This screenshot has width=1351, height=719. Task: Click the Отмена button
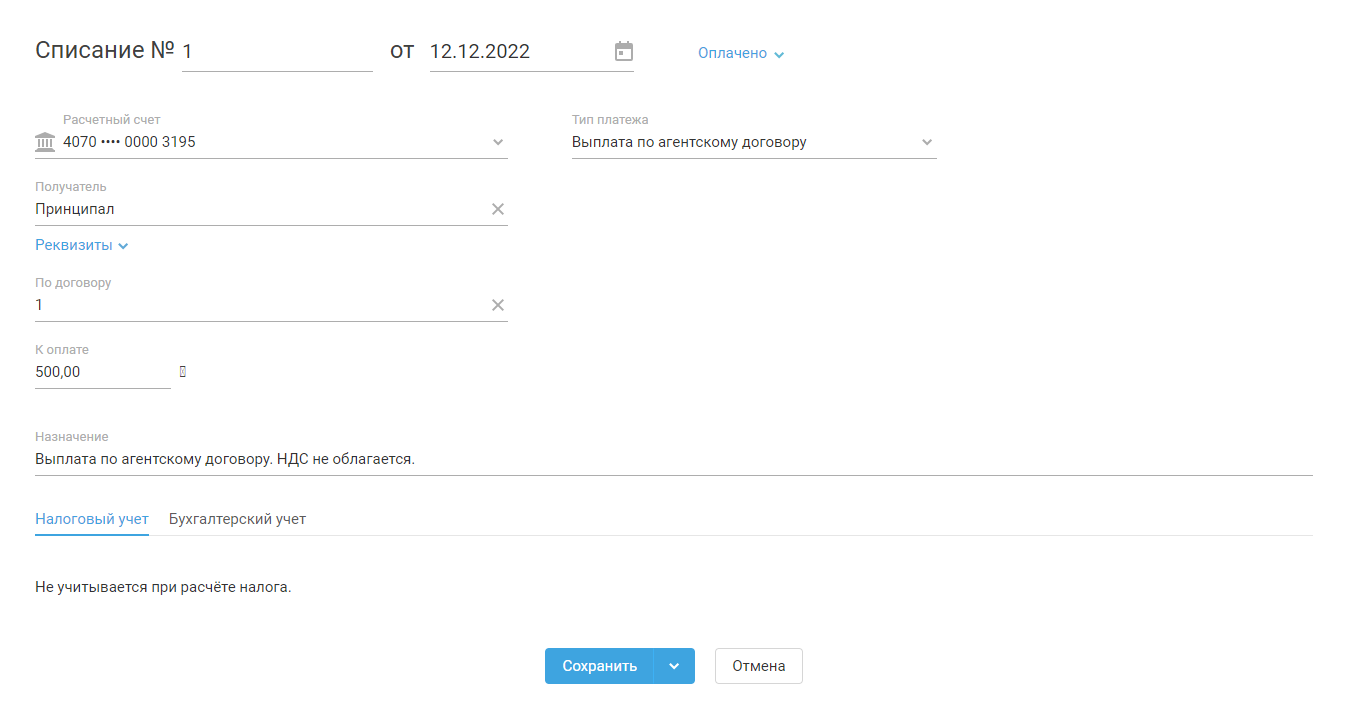(x=759, y=666)
